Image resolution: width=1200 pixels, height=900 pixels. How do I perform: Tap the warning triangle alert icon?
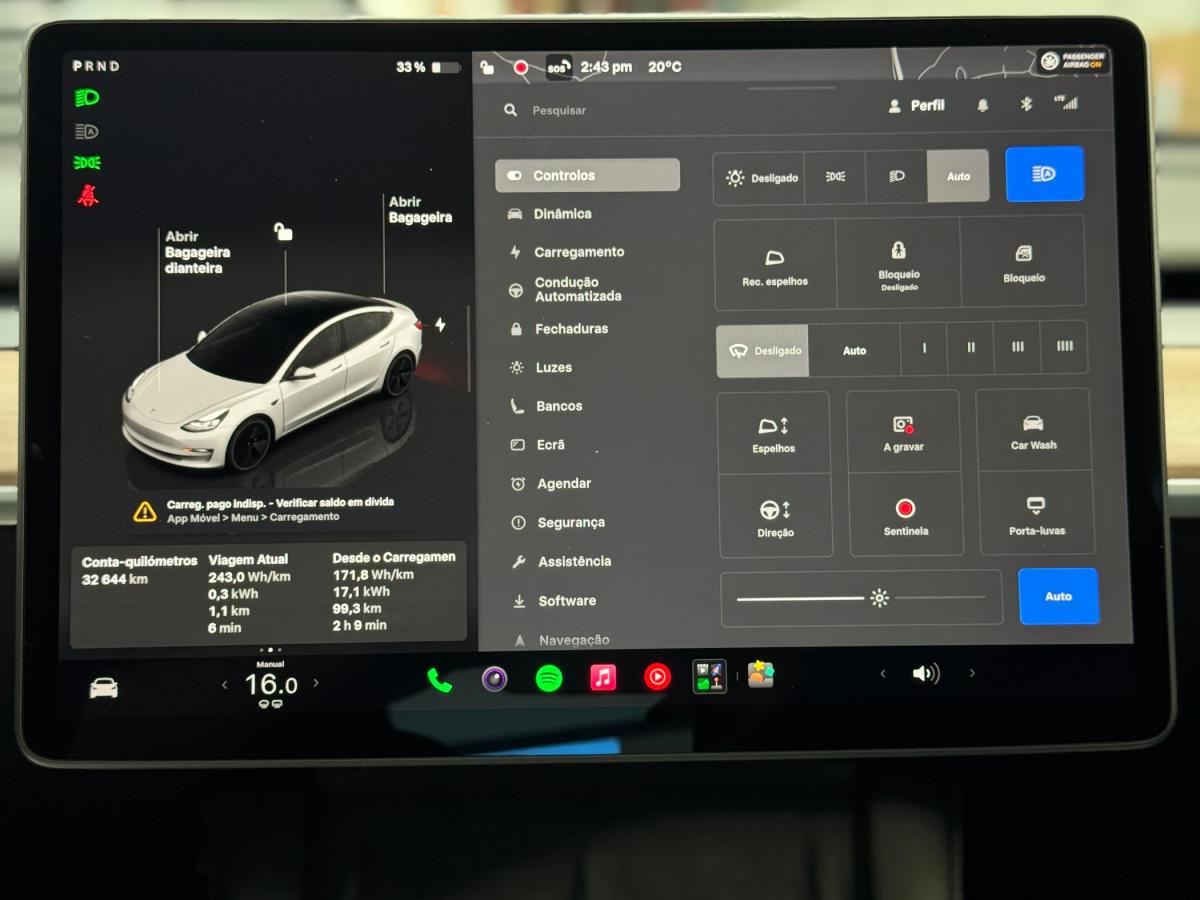point(145,511)
